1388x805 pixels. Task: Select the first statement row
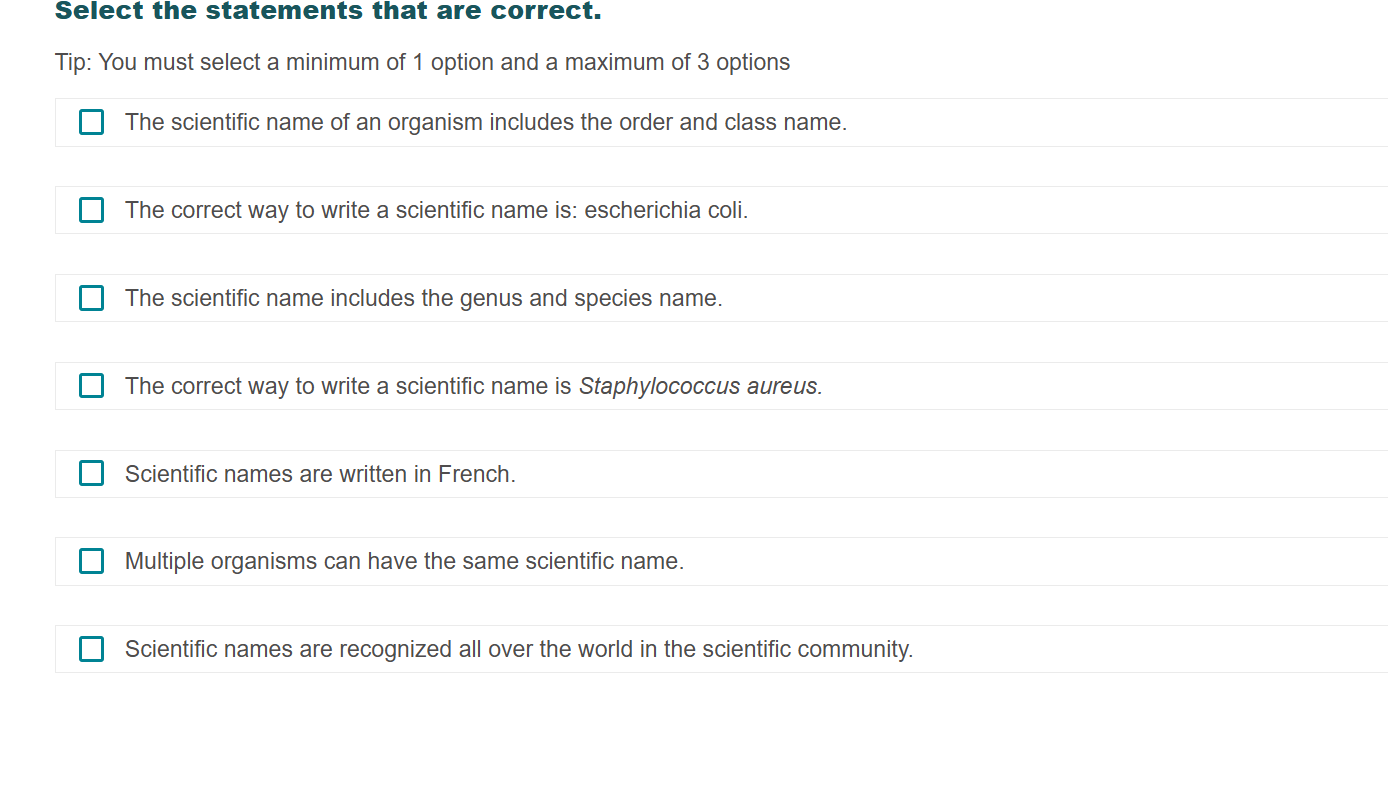click(x=485, y=122)
